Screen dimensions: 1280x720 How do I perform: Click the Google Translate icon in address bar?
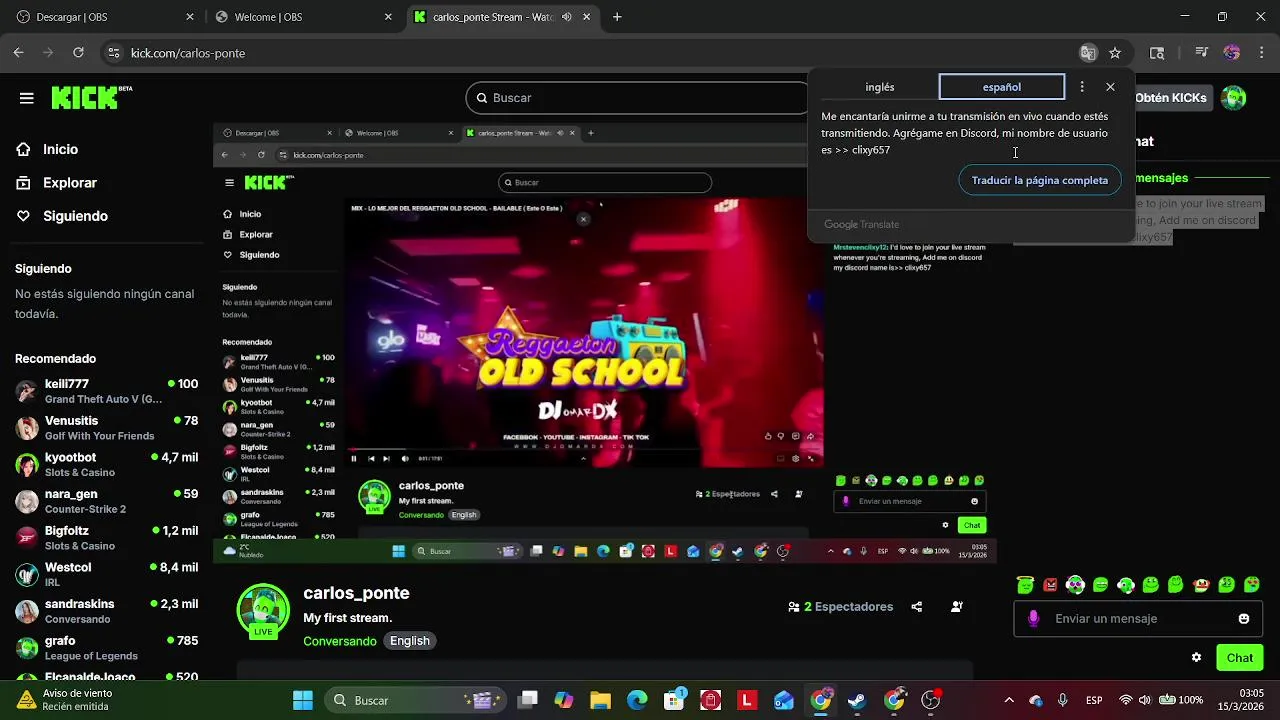pyautogui.click(x=1088, y=53)
